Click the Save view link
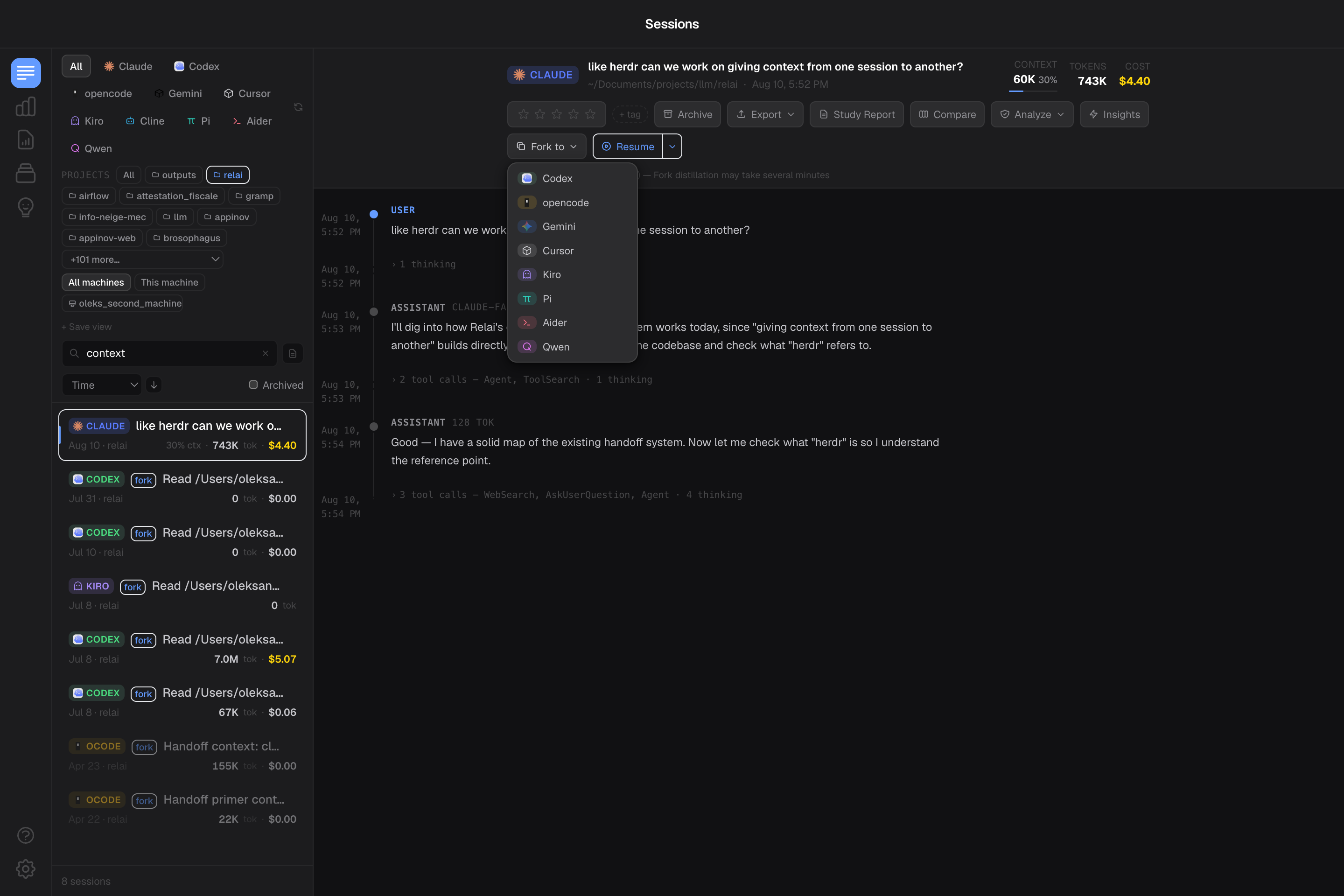1344x896 pixels. click(86, 327)
